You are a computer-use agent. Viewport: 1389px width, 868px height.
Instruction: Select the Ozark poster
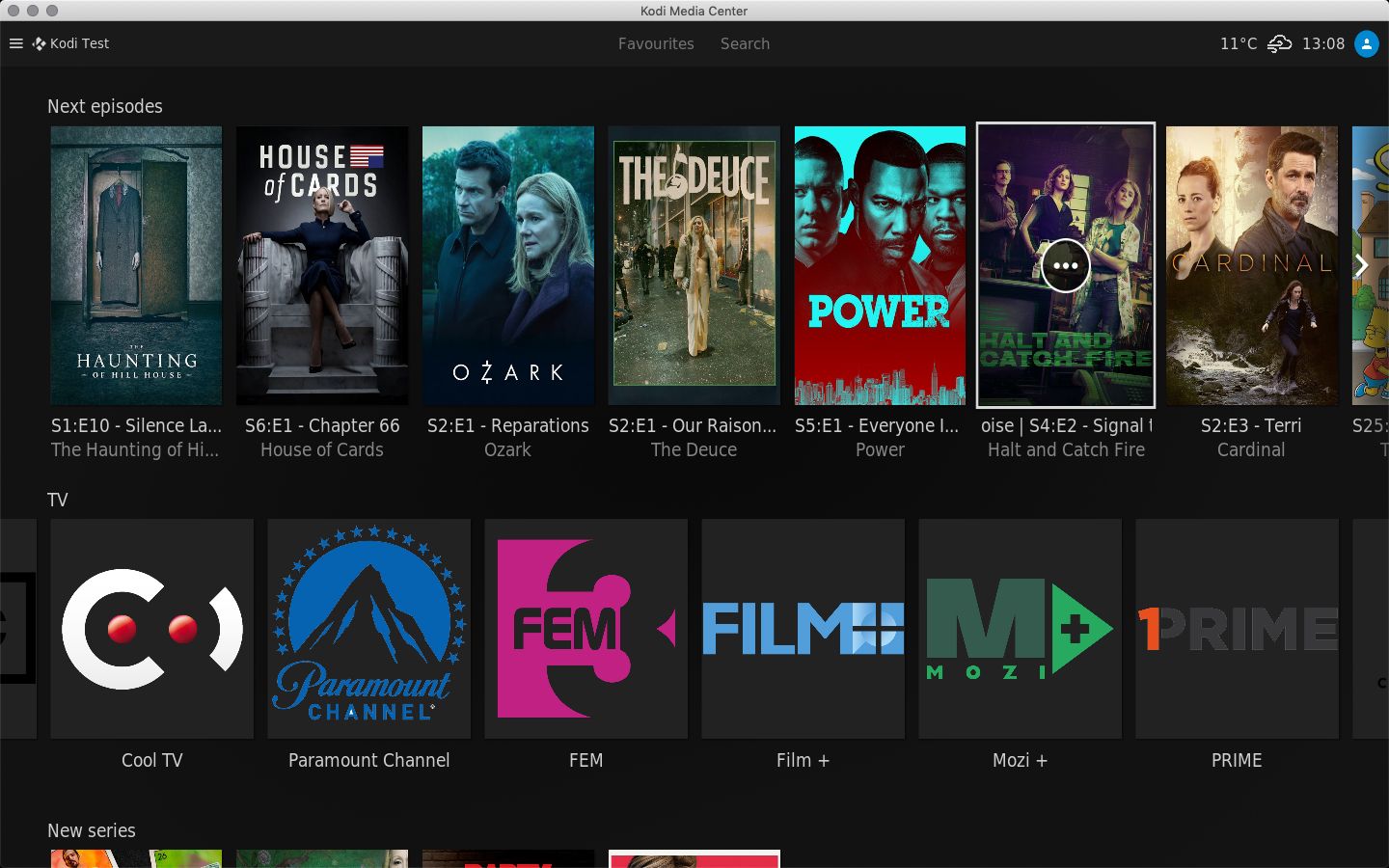click(508, 265)
